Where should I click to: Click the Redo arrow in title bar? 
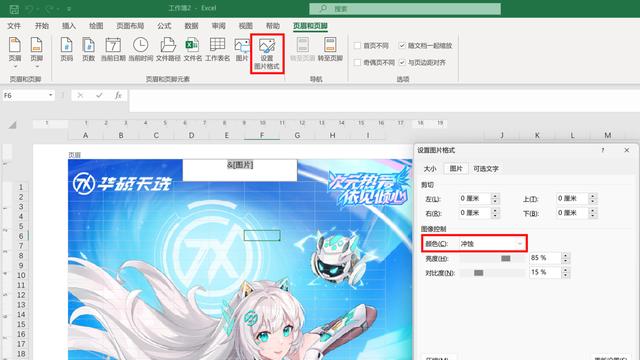(49, 9)
